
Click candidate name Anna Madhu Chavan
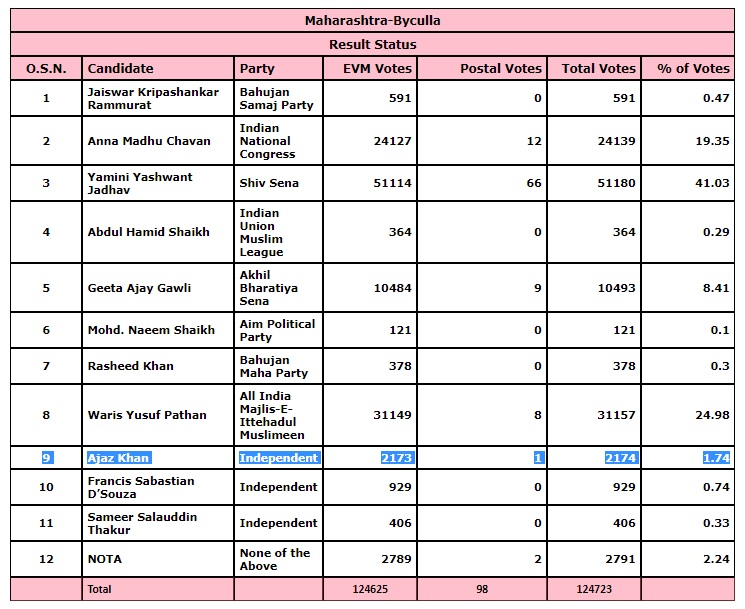149,141
